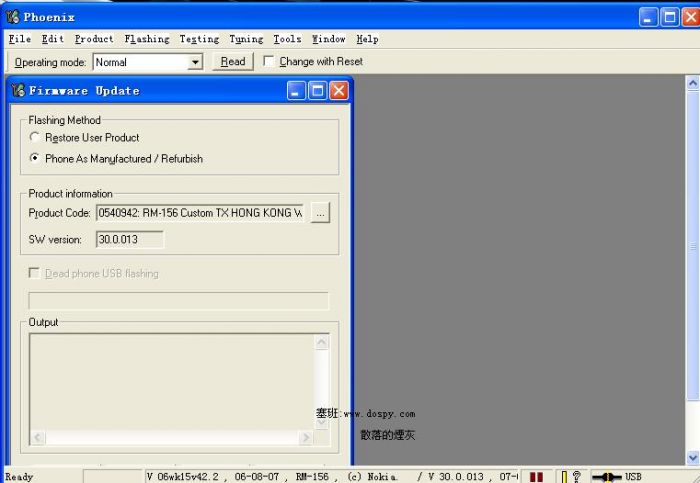This screenshot has height=483, width=700.
Task: Click the SW version field
Action: pyautogui.click(x=129, y=239)
